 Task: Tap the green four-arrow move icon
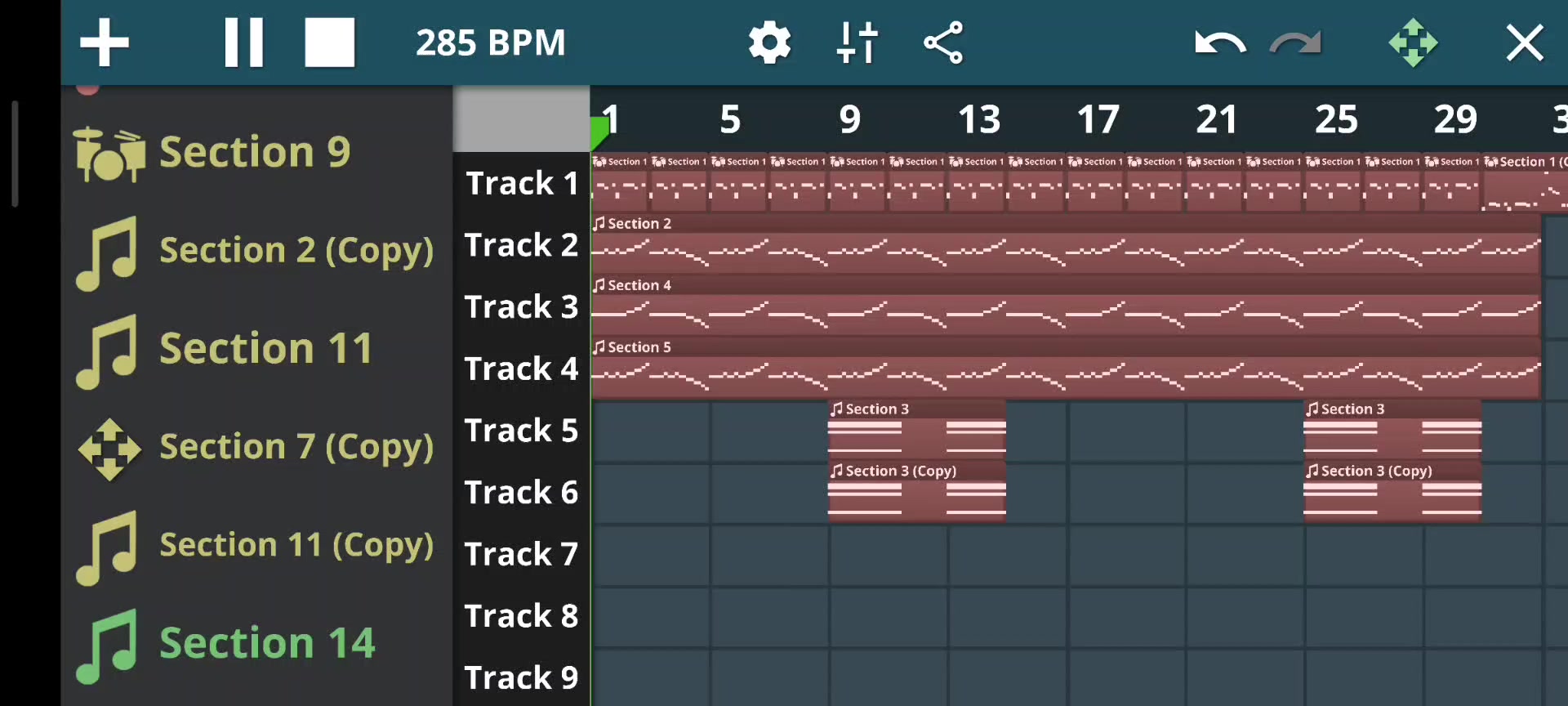[1414, 42]
